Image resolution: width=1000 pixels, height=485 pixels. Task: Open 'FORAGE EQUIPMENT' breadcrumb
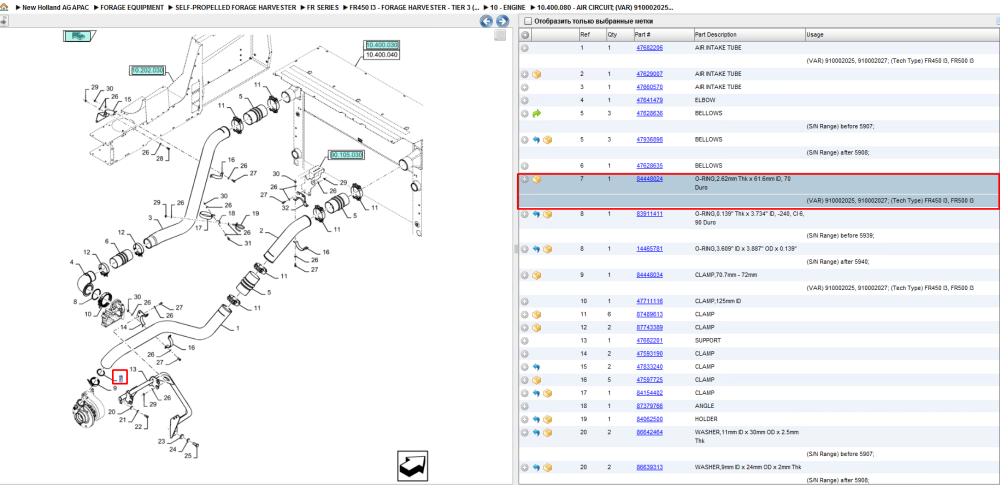click(133, 7)
